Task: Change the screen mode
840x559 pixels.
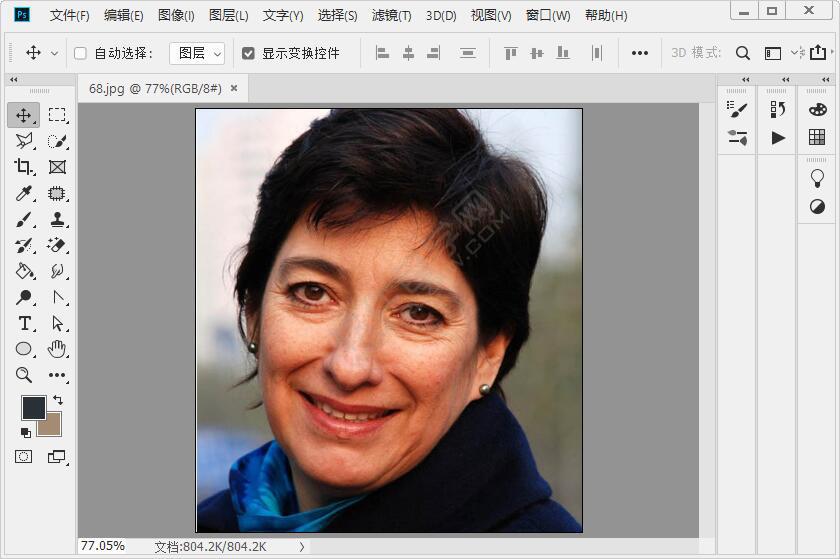Action: coord(57,457)
